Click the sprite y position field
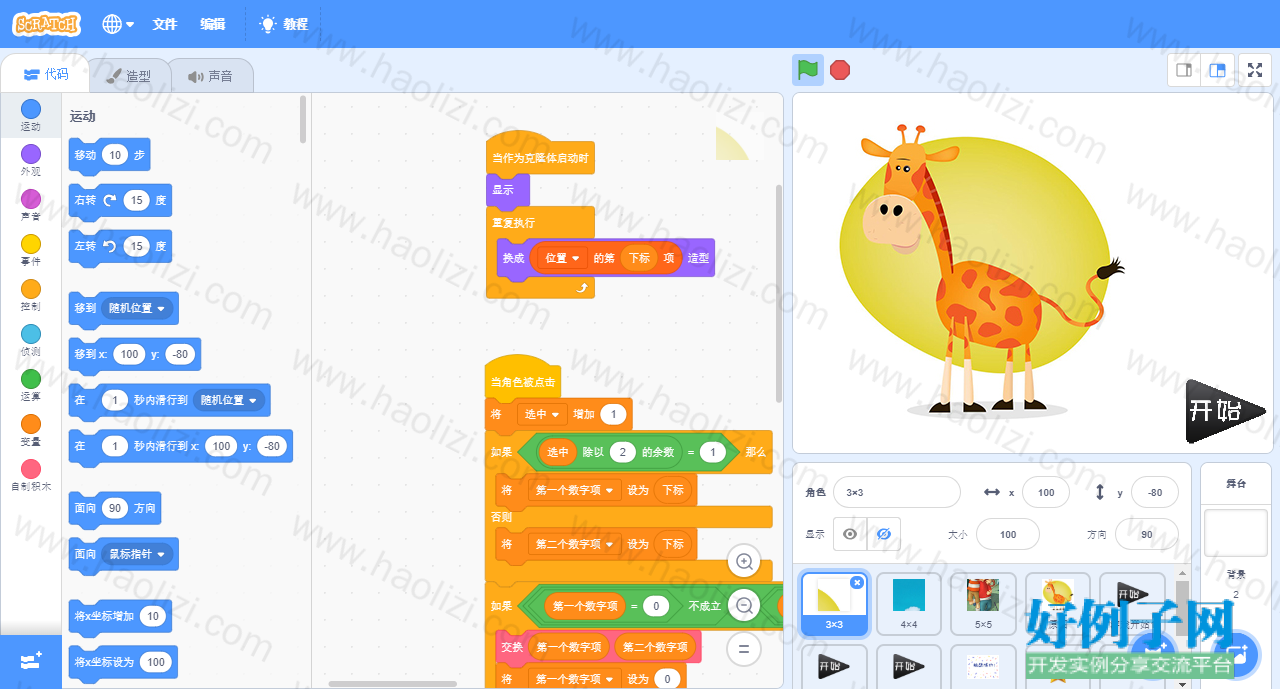This screenshot has height=689, width=1280. click(1155, 492)
